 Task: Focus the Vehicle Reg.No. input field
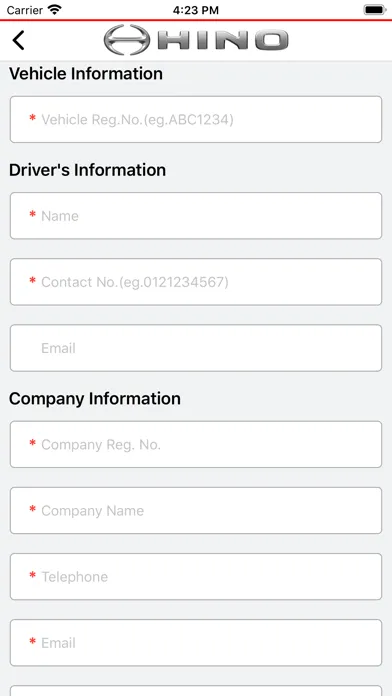pyautogui.click(x=196, y=119)
